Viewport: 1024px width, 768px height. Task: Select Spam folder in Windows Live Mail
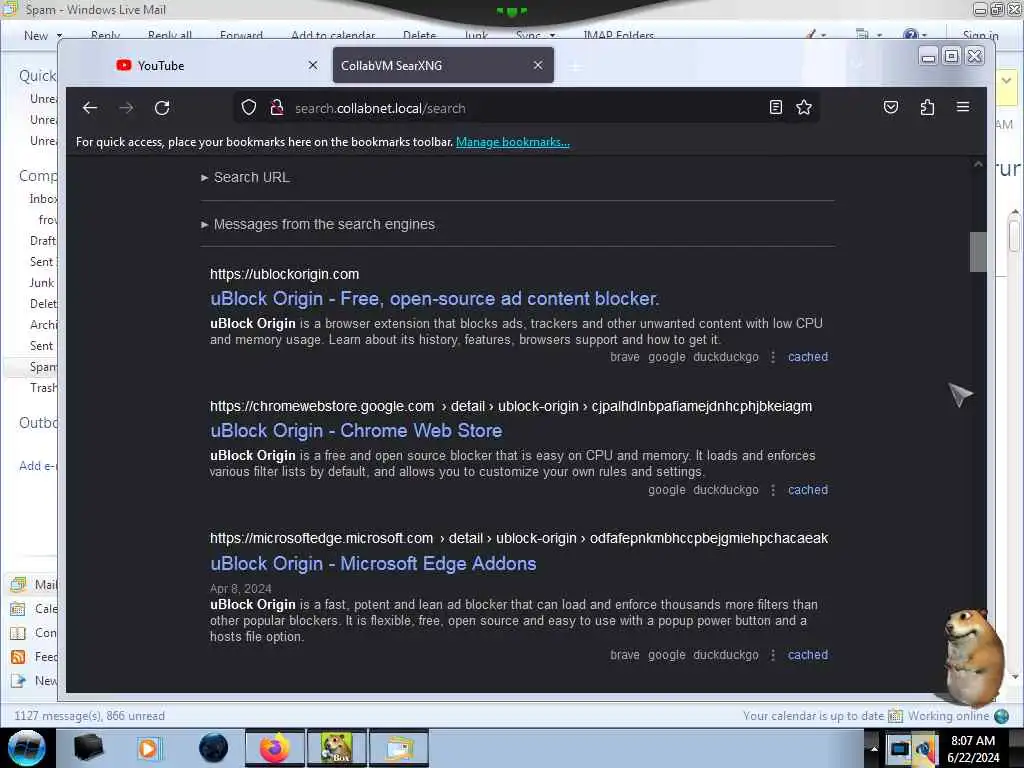[x=42, y=366]
